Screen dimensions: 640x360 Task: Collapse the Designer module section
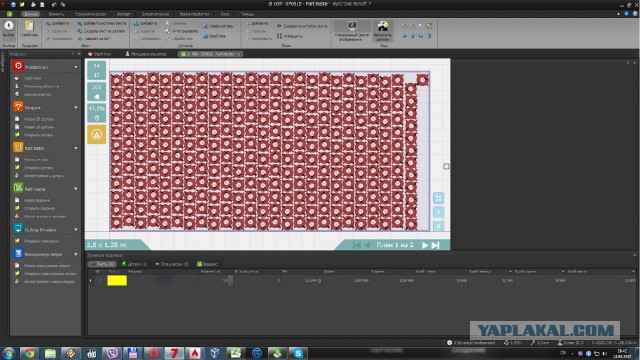coord(76,108)
